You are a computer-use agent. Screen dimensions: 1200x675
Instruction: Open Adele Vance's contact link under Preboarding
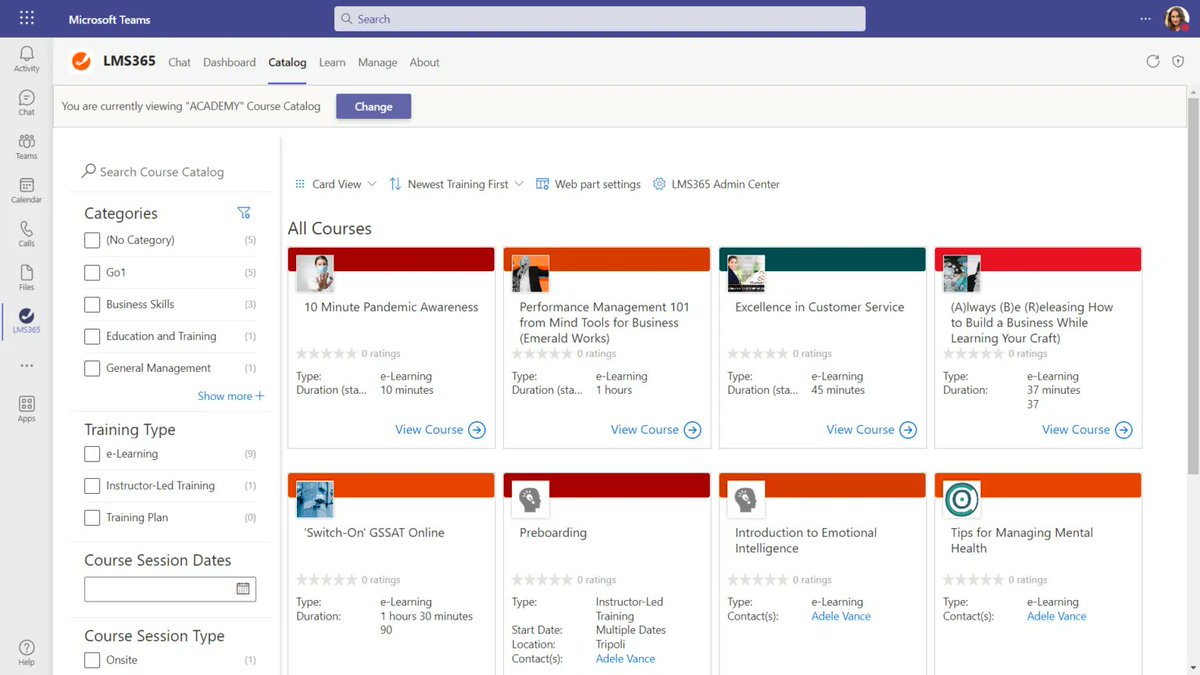click(x=625, y=658)
